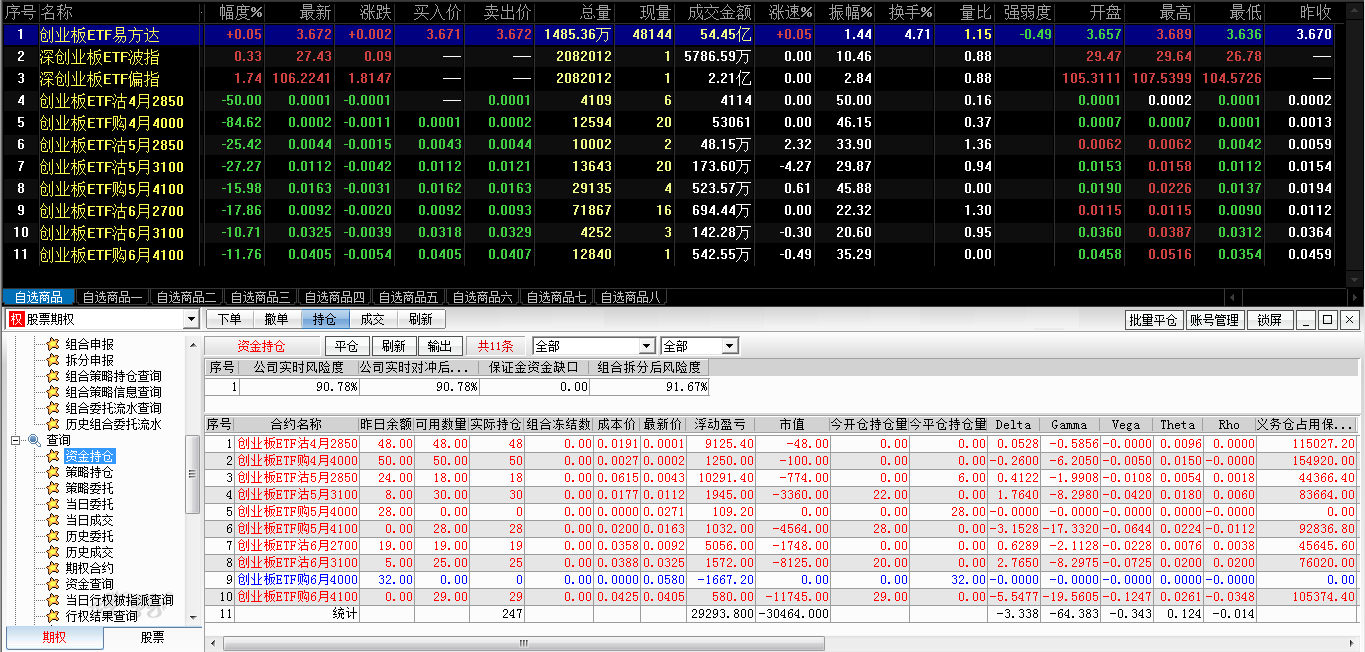1365x652 pixels.
Task: Click the star icon beside 策略持仓
Action: point(53,472)
